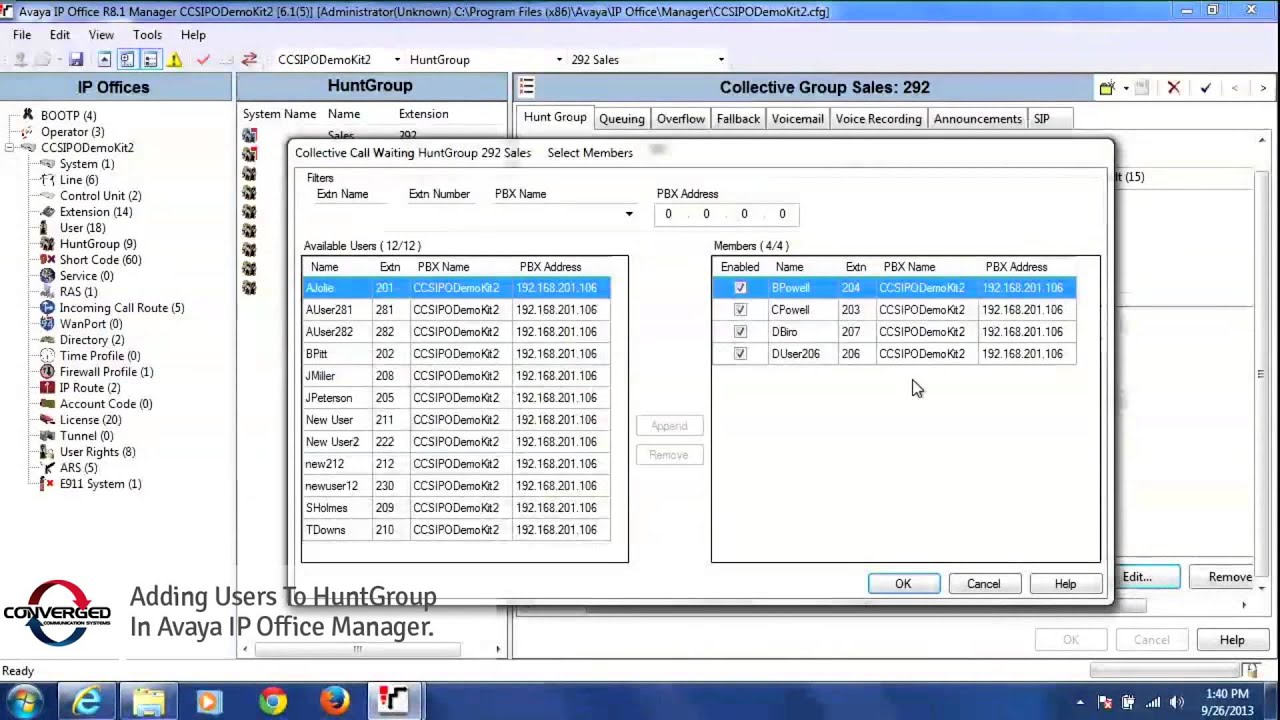Switch to the Announcements tab

point(978,119)
